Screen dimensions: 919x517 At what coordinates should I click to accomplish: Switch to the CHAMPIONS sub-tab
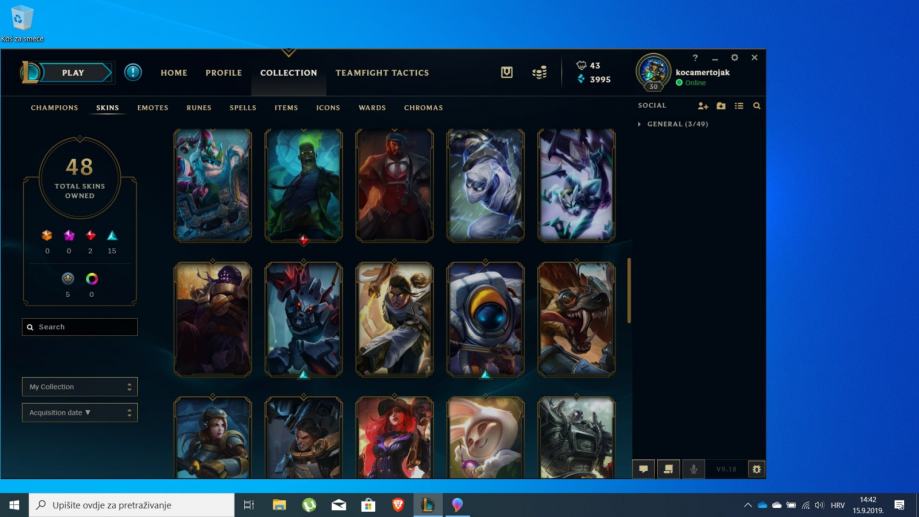coord(54,108)
